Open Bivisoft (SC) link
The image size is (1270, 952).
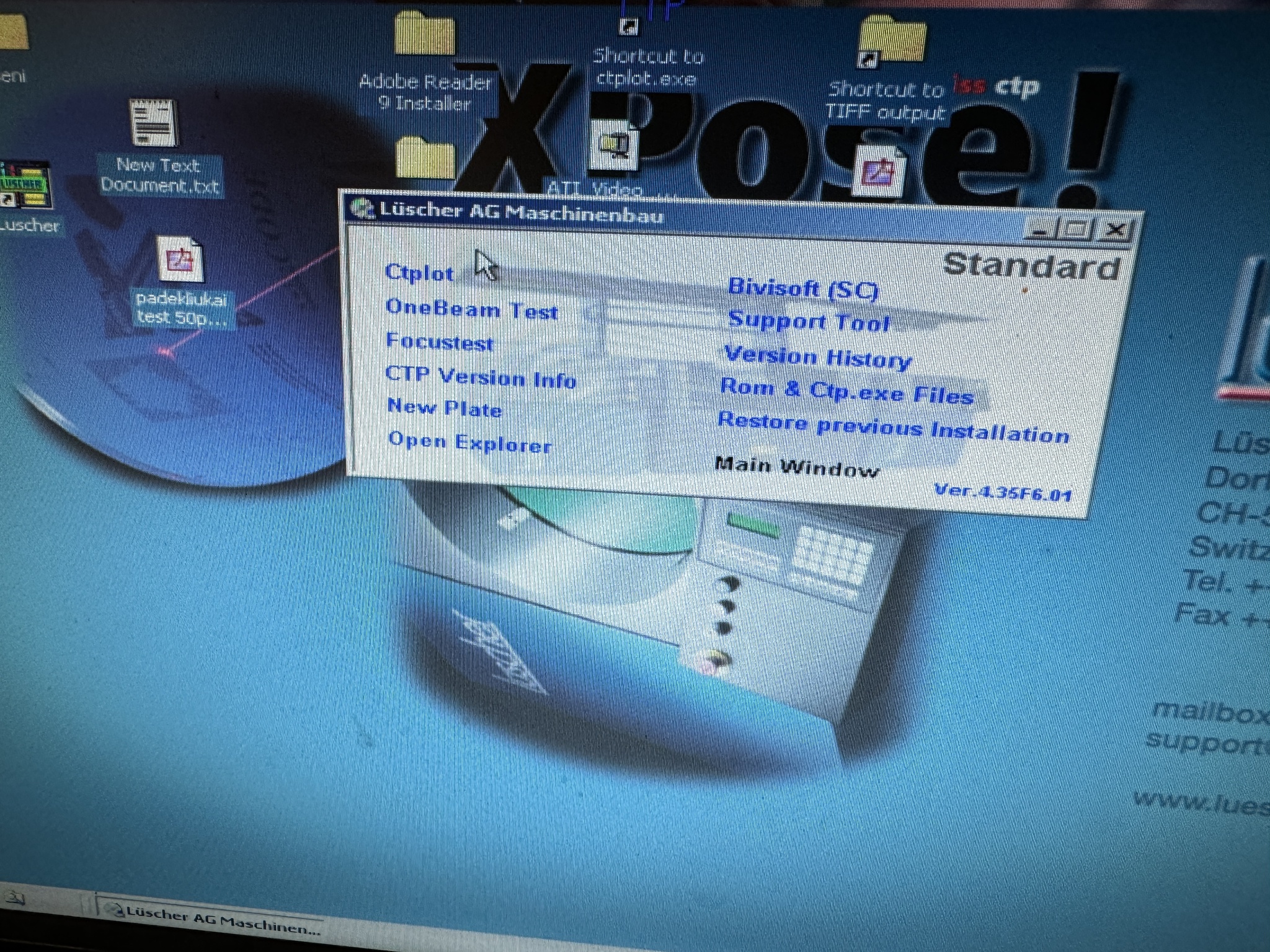[803, 288]
